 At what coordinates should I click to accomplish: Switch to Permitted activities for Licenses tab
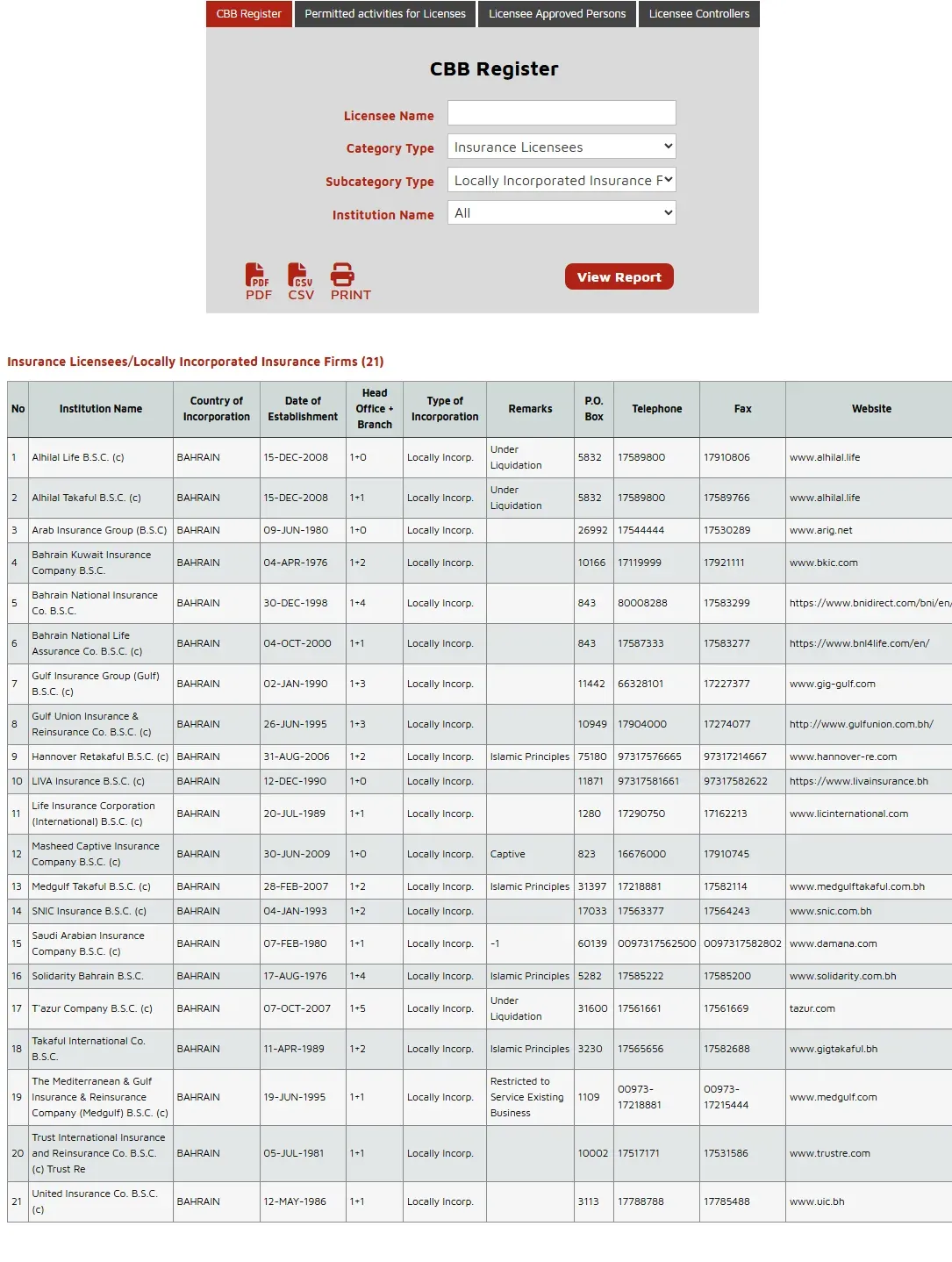tap(385, 14)
